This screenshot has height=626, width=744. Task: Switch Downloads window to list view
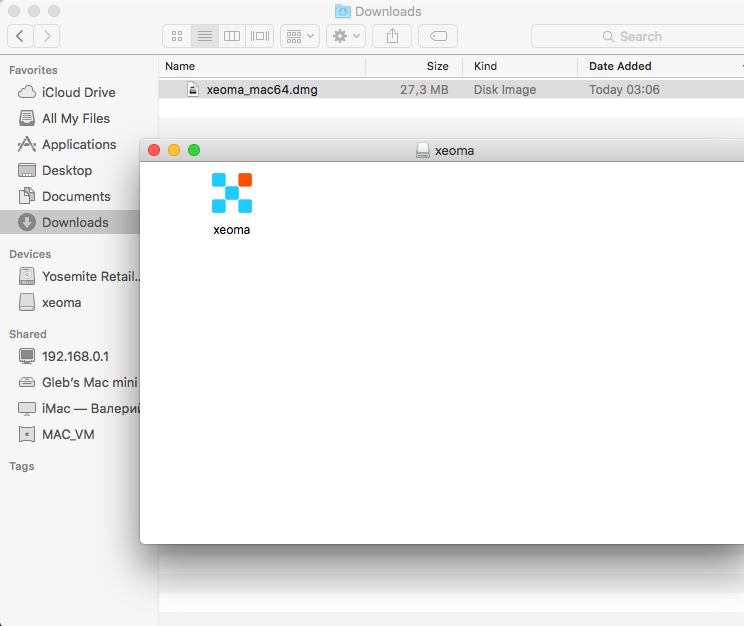pyautogui.click(x=205, y=36)
